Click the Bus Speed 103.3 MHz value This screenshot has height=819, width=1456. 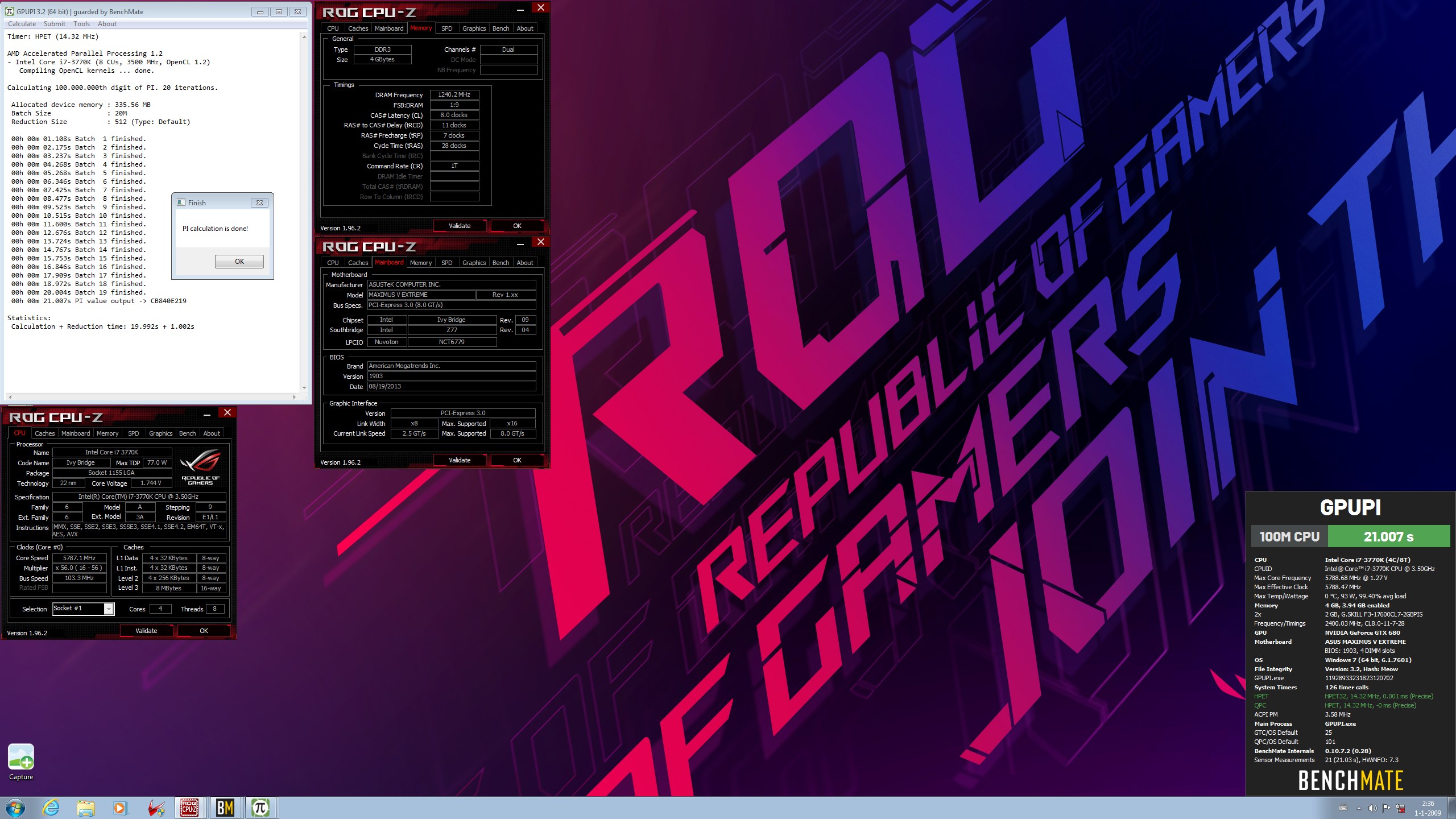80,578
